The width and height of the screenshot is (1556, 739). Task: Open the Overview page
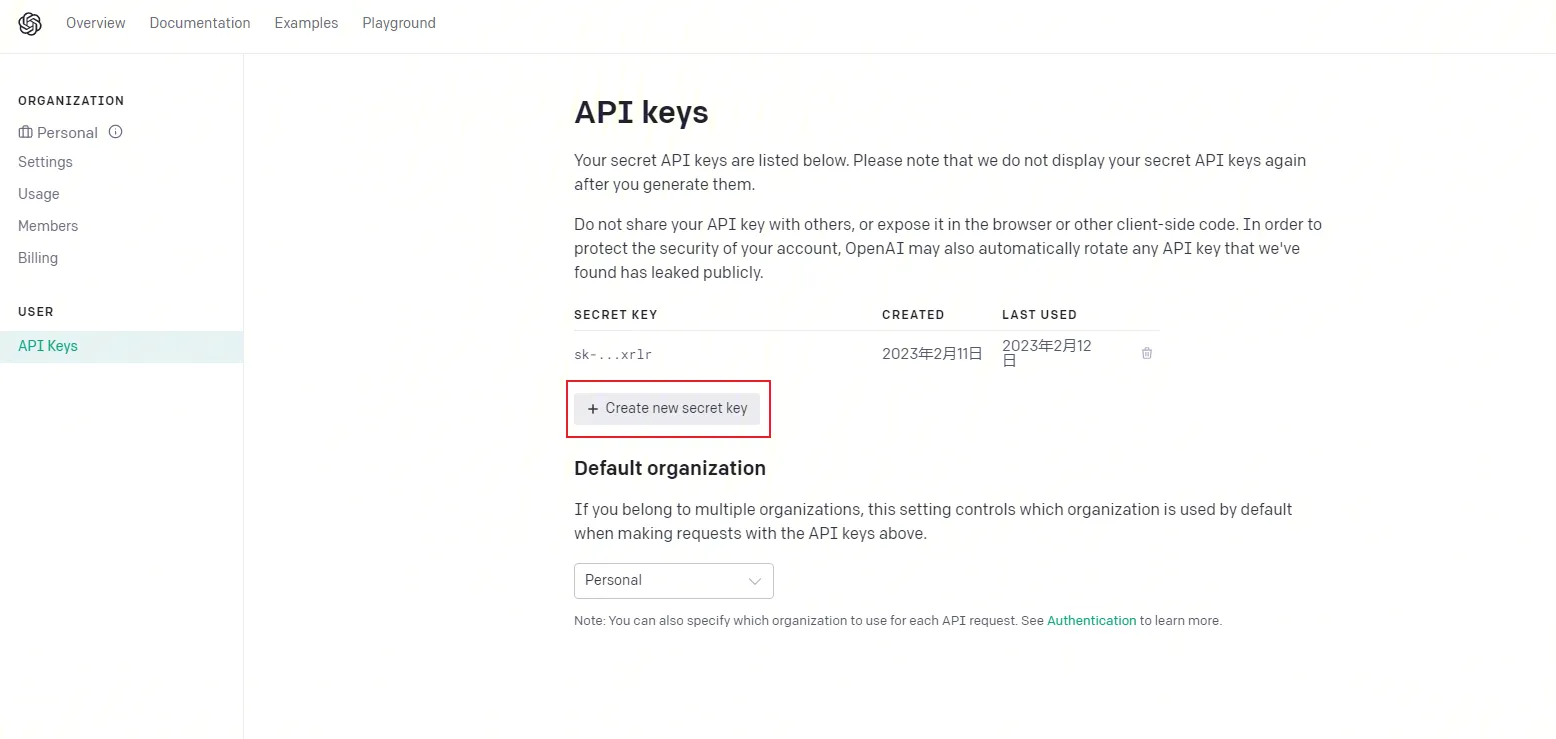[x=96, y=23]
